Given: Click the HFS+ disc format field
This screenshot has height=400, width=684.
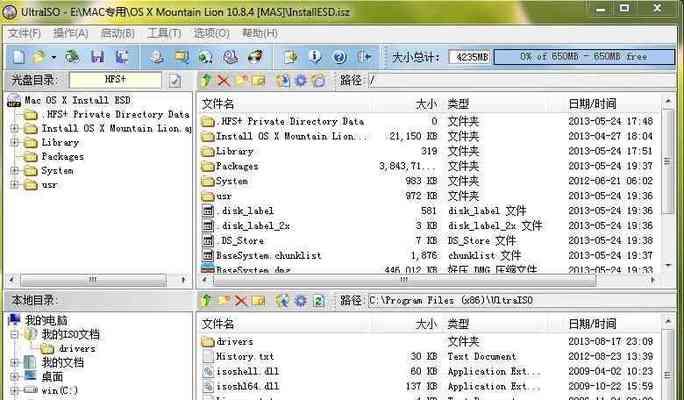Looking at the screenshot, I should 115,80.
